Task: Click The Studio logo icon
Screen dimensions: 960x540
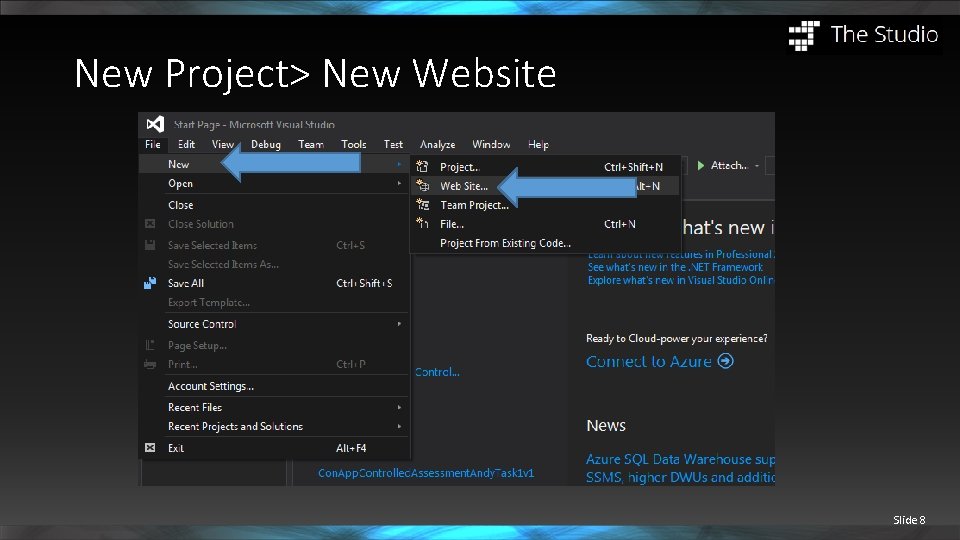Action: pos(804,35)
